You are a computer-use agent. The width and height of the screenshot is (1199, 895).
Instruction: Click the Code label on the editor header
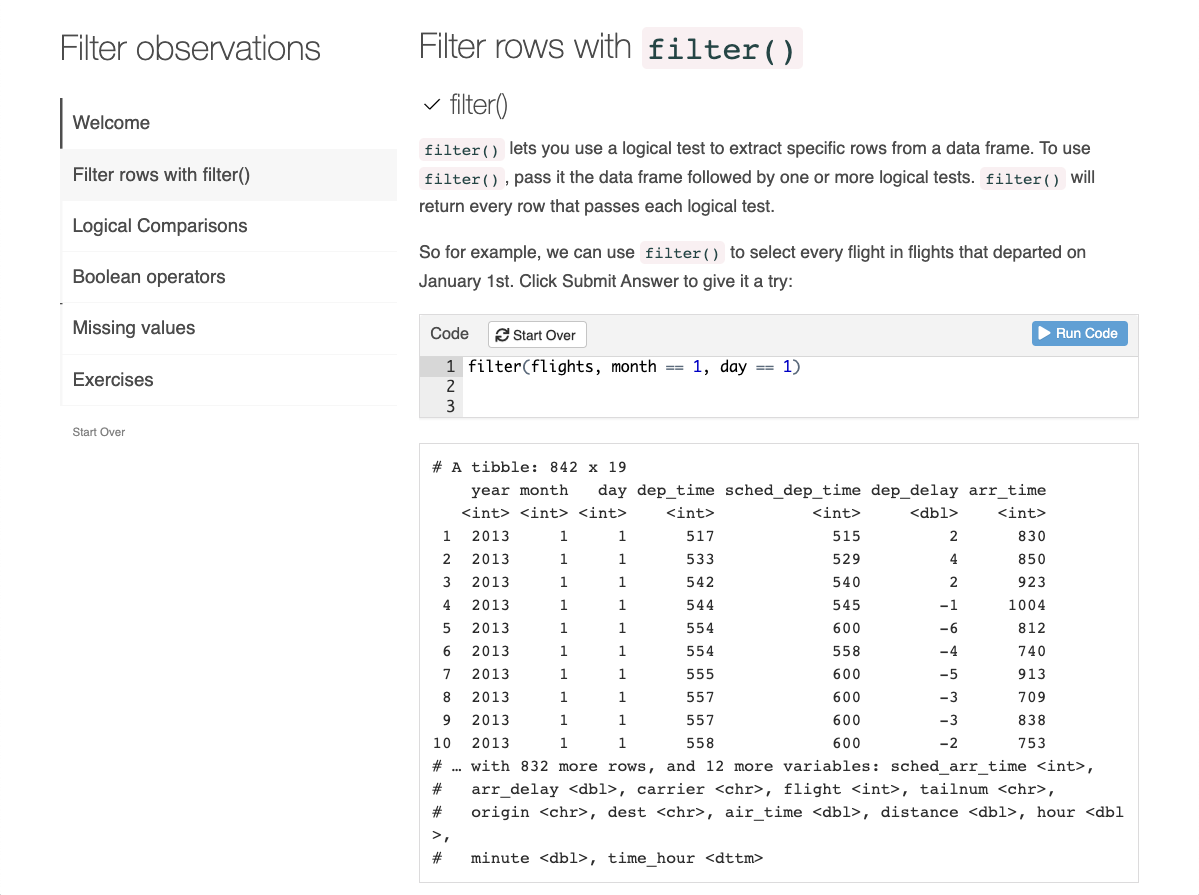pos(449,333)
